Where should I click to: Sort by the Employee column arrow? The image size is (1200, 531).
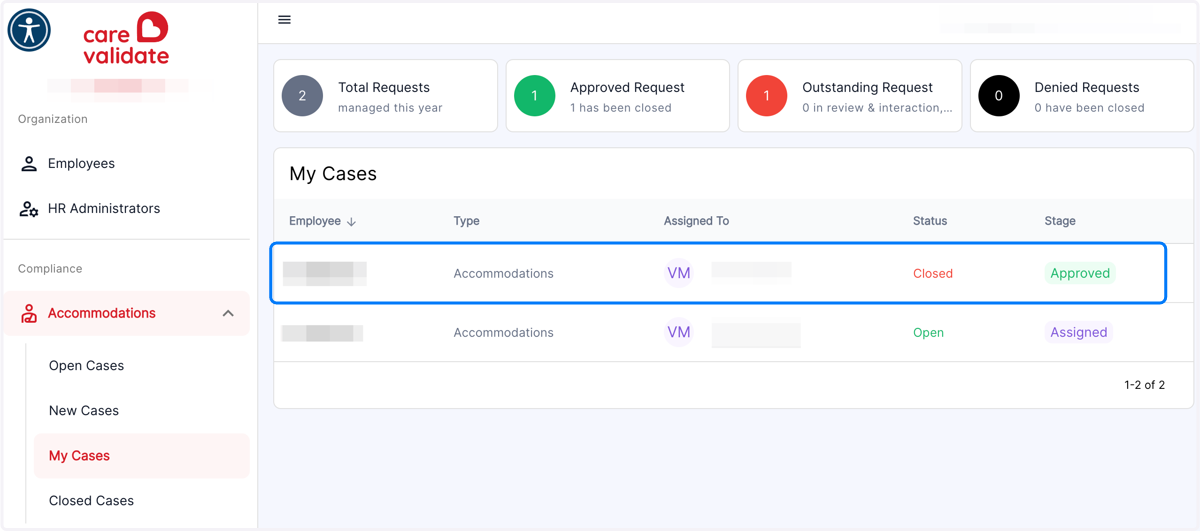tap(351, 222)
